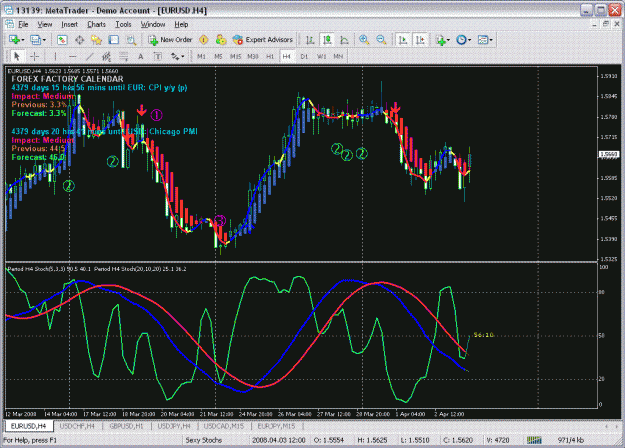This screenshot has width=625, height=448.
Task: Select the Fibonacci retracement tool
Action: [124, 57]
